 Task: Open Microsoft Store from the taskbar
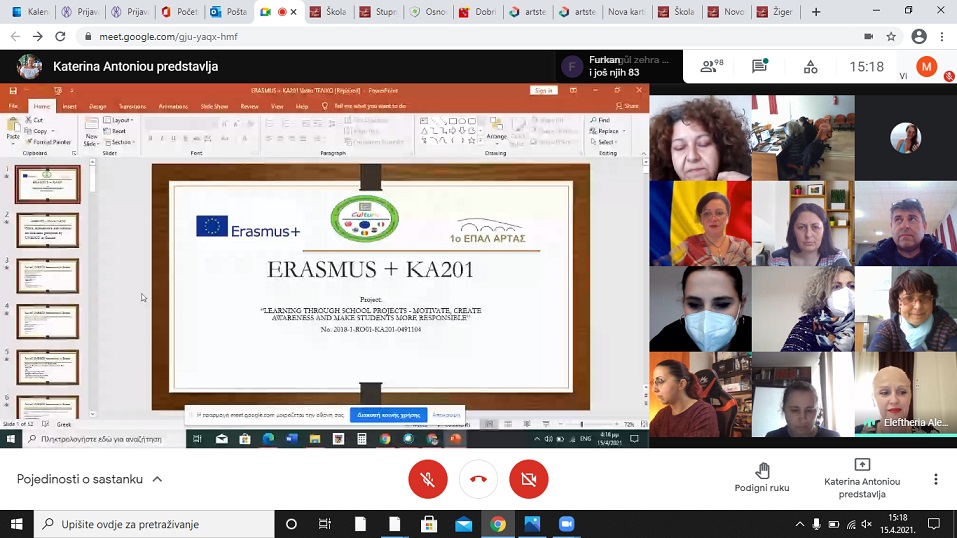[x=429, y=524]
